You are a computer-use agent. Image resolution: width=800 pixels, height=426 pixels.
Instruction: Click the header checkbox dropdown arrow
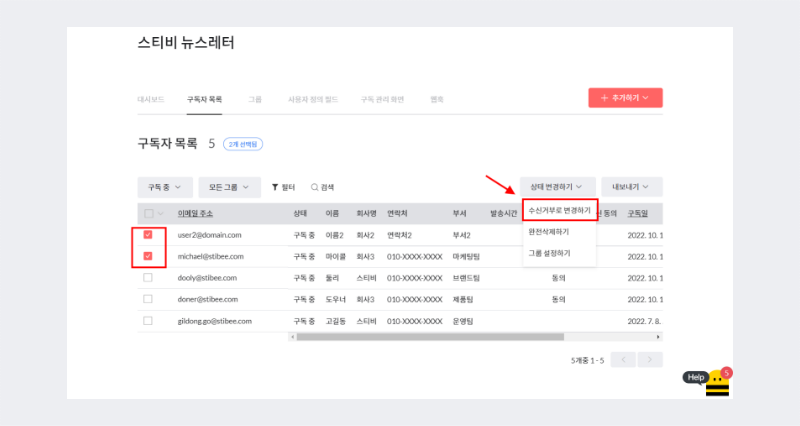click(161, 213)
